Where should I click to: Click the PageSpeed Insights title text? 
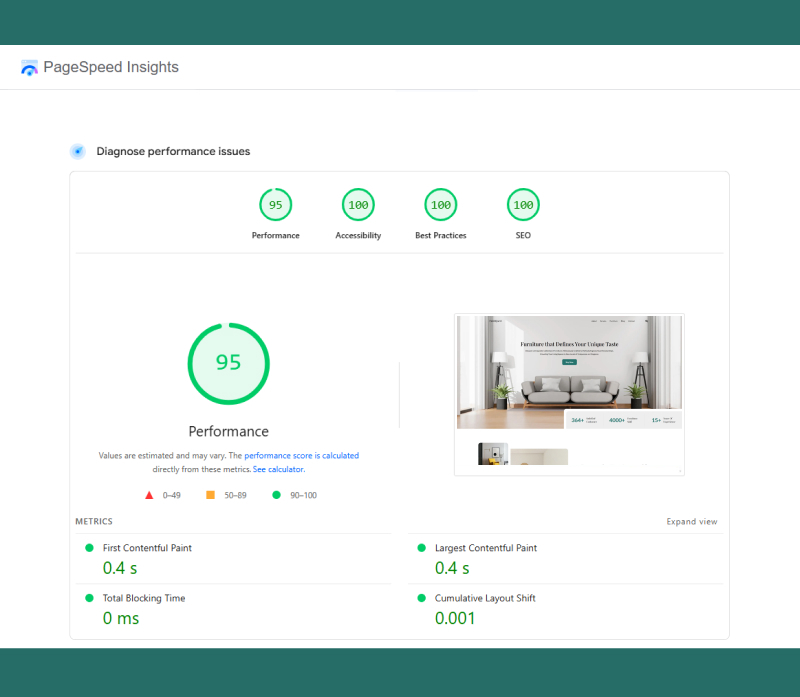click(x=111, y=68)
